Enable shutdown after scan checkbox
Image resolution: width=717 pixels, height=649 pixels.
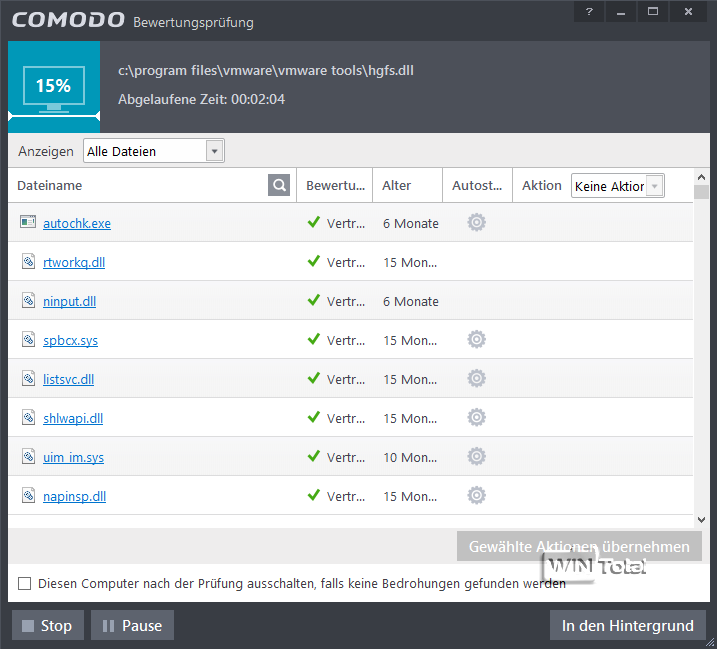tap(24, 583)
